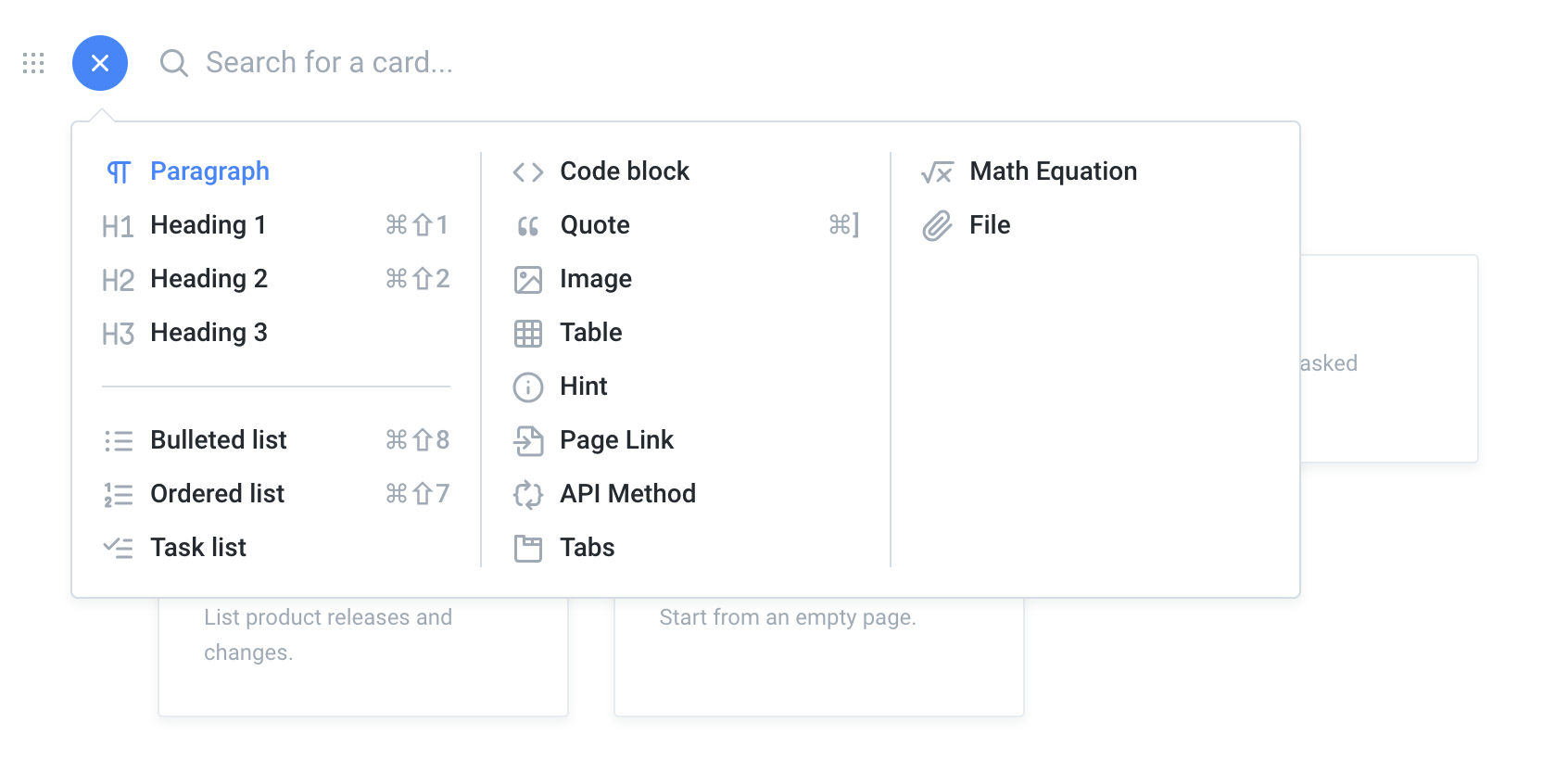This screenshot has width=1568, height=773.
Task: Click the Code block brackets icon
Action: (528, 172)
